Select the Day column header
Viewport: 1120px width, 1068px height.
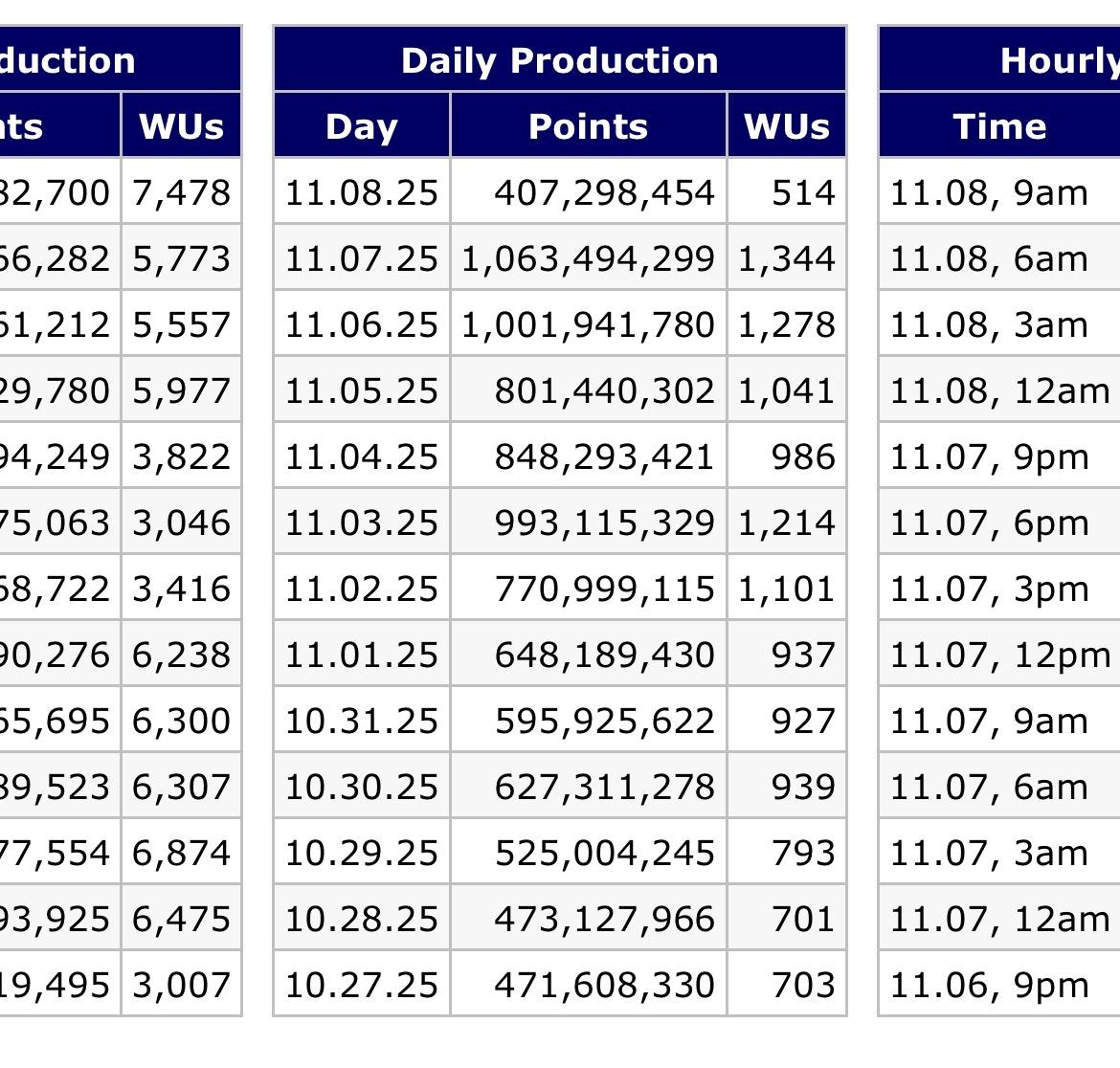point(362,126)
